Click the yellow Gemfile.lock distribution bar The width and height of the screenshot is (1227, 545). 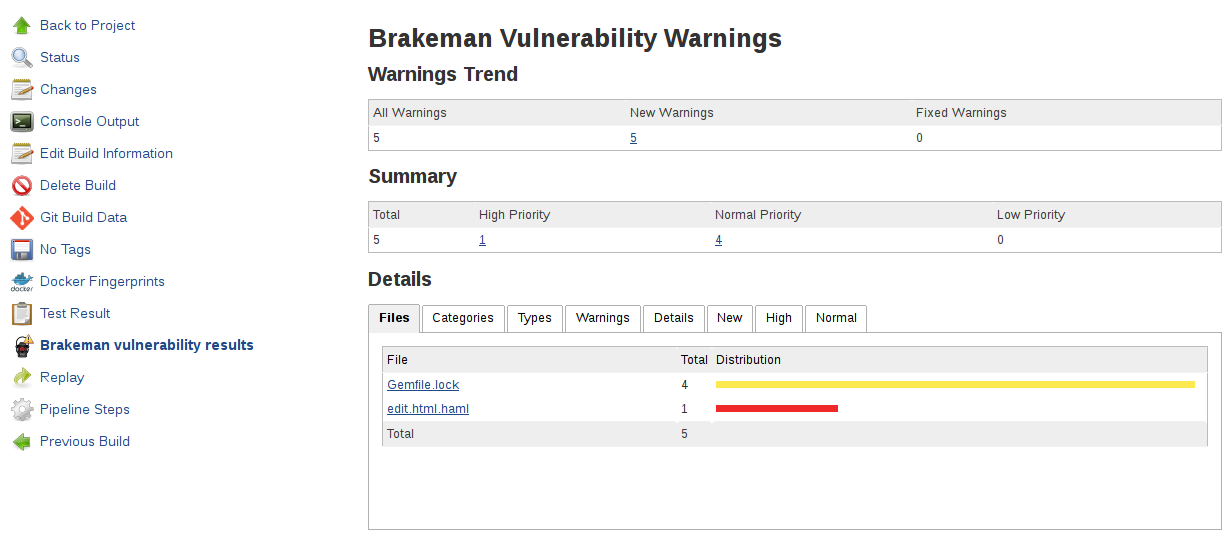click(955, 384)
